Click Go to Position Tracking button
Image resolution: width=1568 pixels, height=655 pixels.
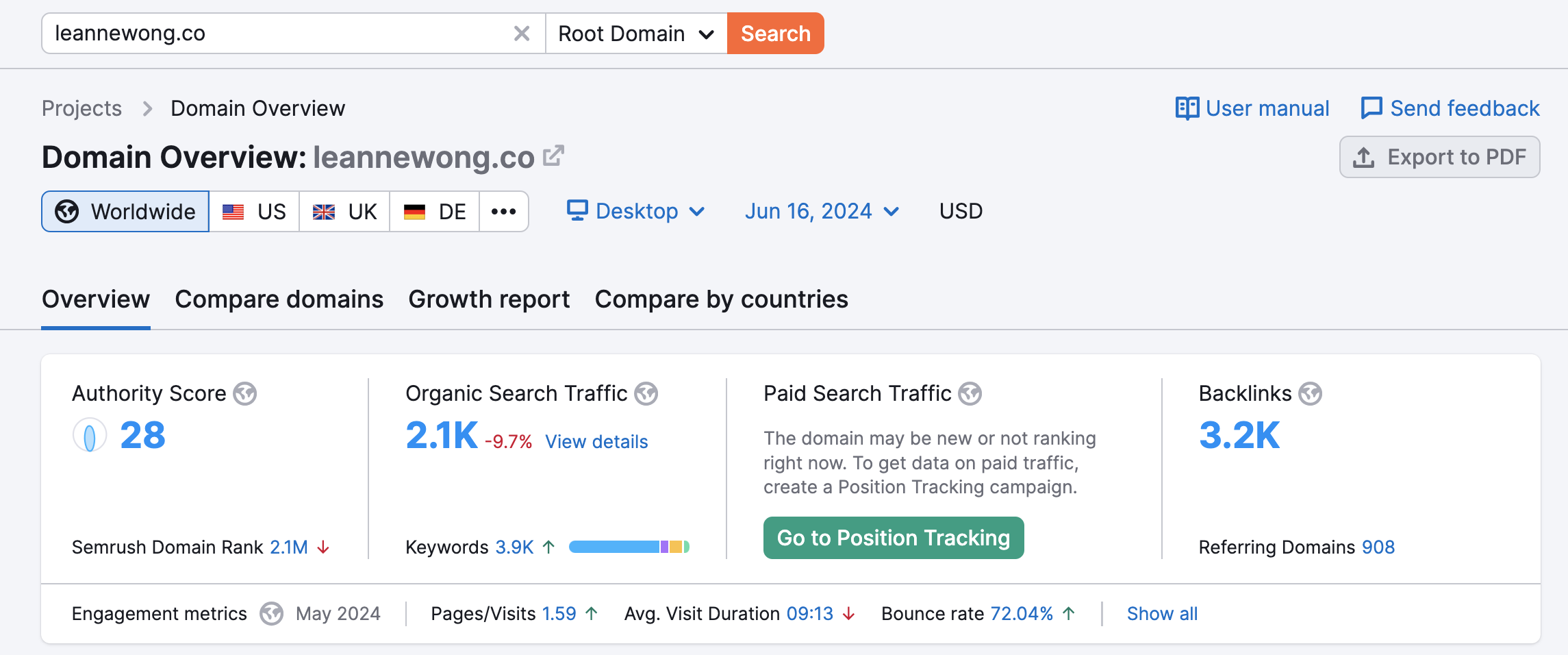[894, 538]
